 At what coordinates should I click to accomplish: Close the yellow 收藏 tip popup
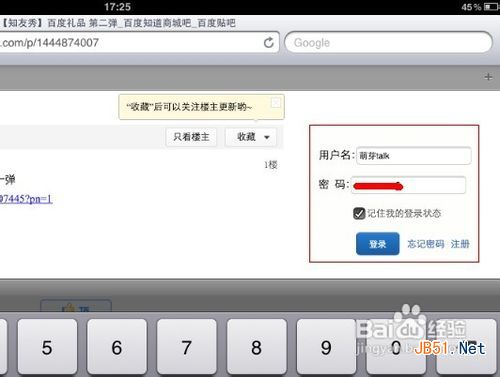[x=276, y=103]
